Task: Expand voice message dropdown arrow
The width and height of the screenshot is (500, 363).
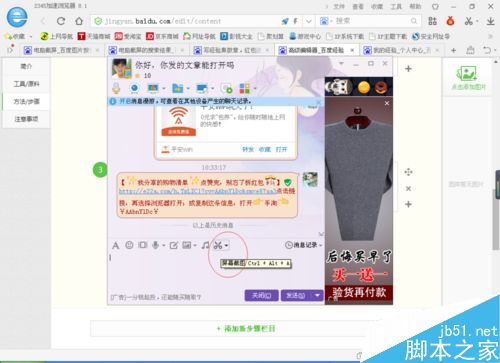Action: pos(164,246)
